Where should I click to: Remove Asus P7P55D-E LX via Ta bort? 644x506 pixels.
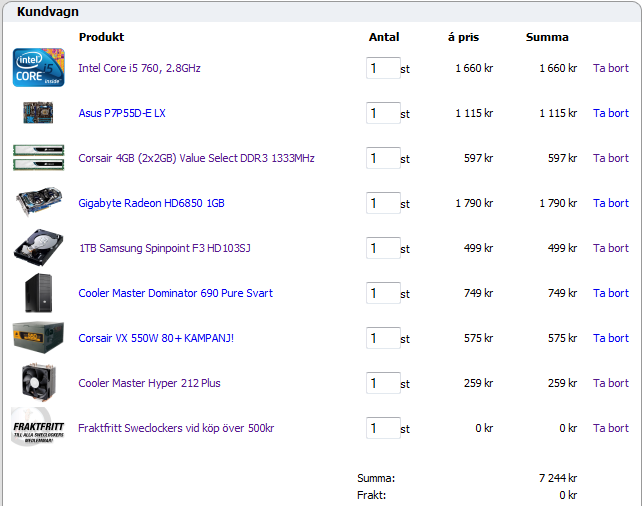click(x=611, y=113)
